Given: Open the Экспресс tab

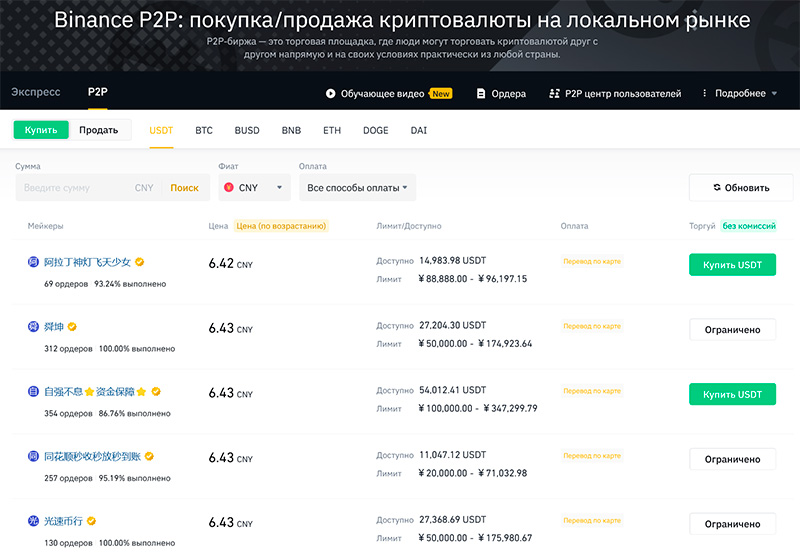Looking at the screenshot, I should (x=36, y=92).
